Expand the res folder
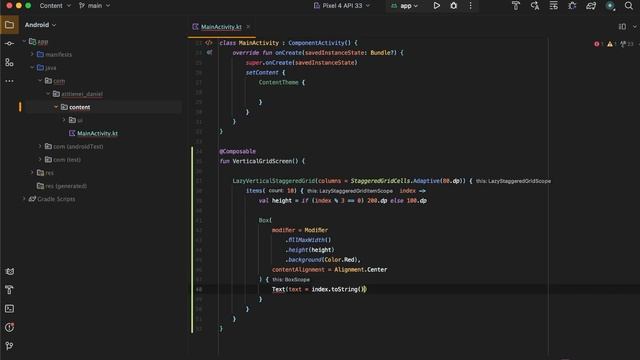 [x=32, y=173]
